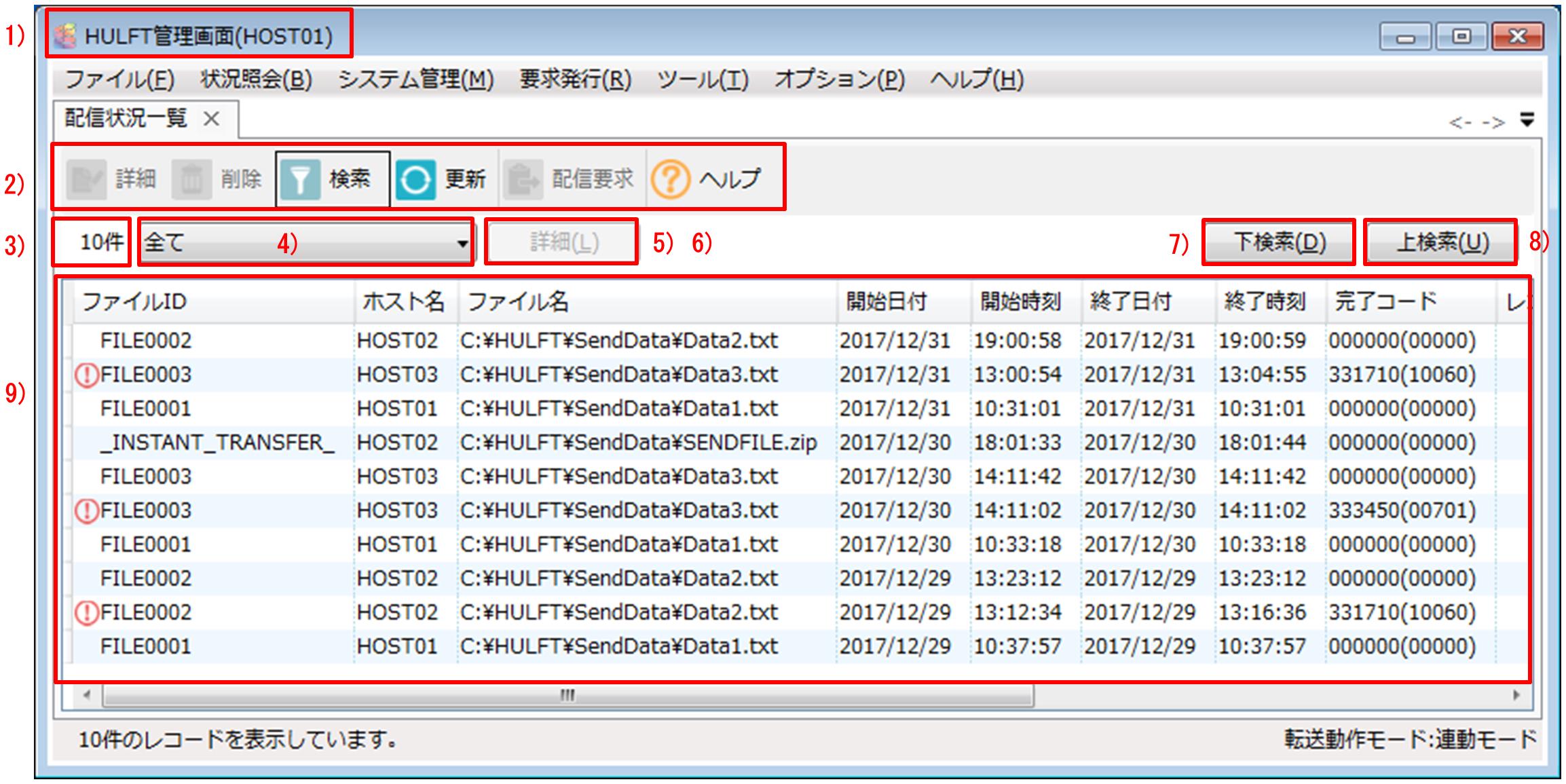Image resolution: width=1566 pixels, height=784 pixels.
Task: Open the 全て filter dropdown
Action: [x=462, y=242]
